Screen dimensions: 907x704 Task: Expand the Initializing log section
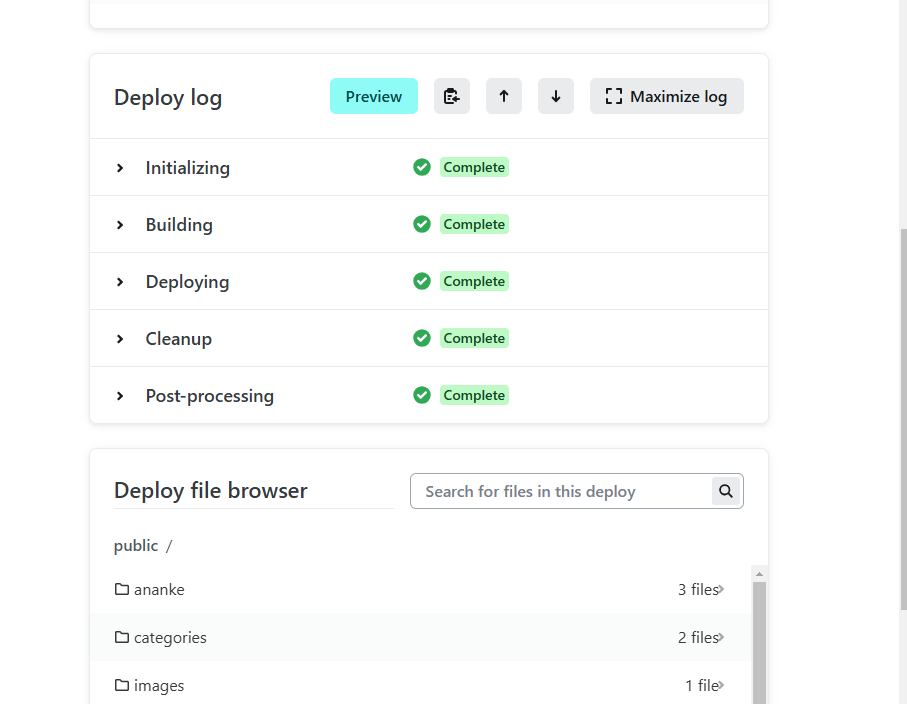point(120,168)
